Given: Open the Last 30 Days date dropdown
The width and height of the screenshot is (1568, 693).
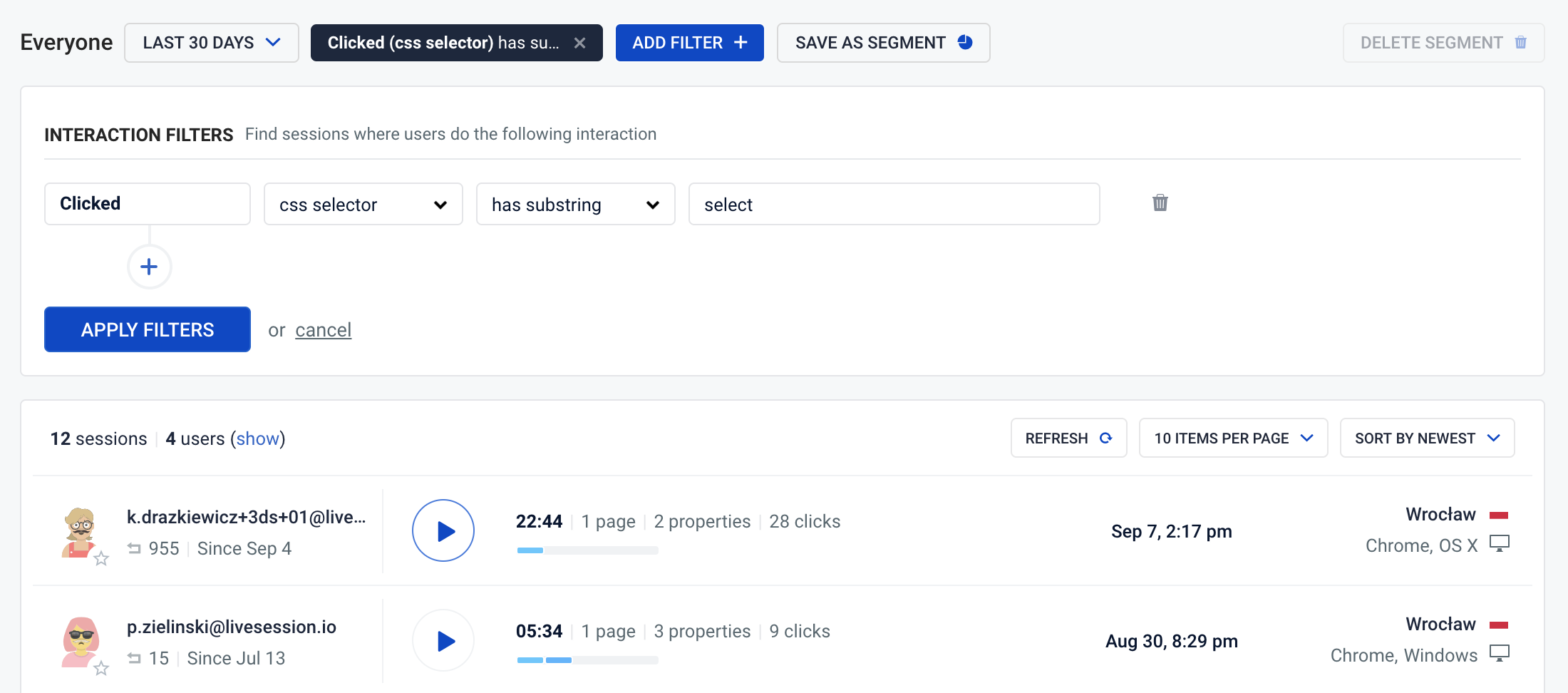Looking at the screenshot, I should [211, 42].
